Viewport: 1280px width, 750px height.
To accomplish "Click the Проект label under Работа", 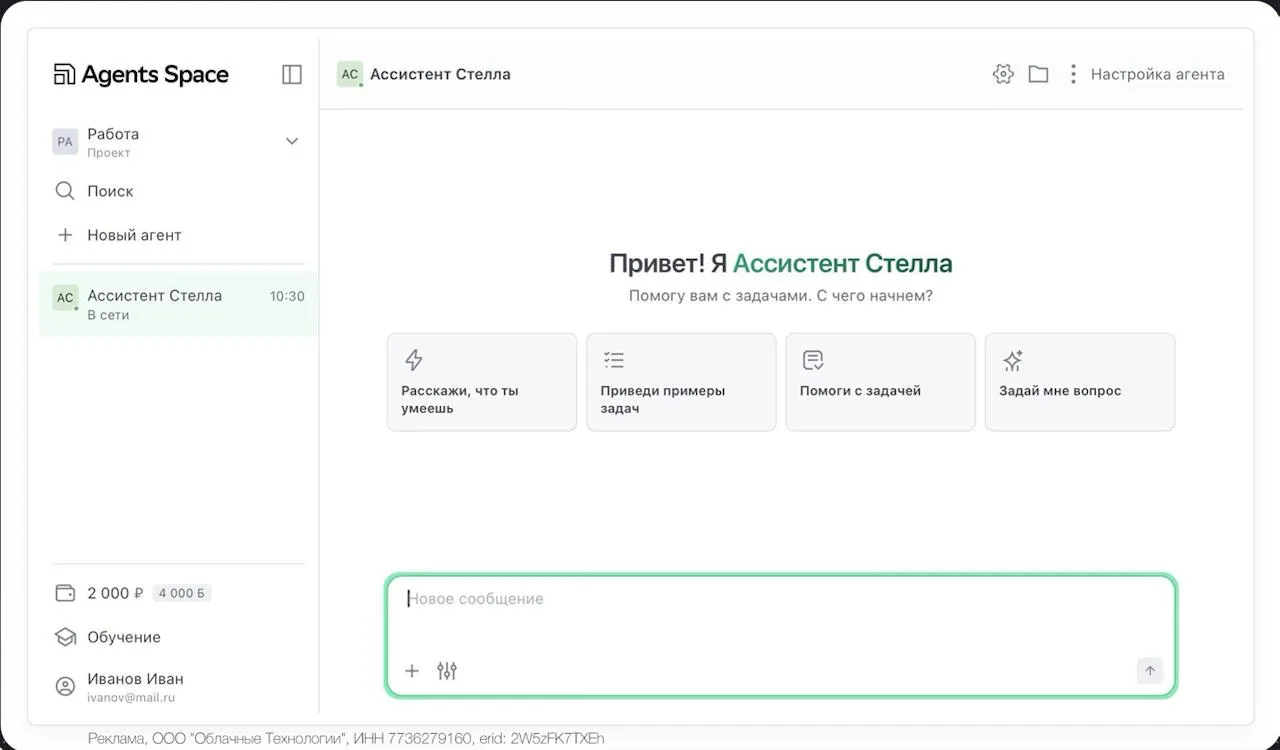I will (x=109, y=153).
